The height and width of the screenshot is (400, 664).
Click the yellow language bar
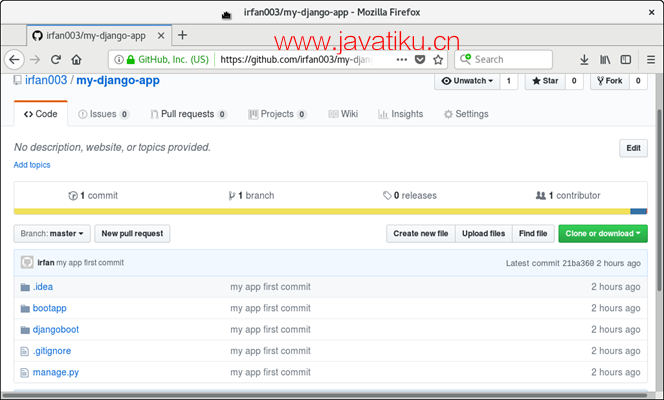[x=322, y=212]
